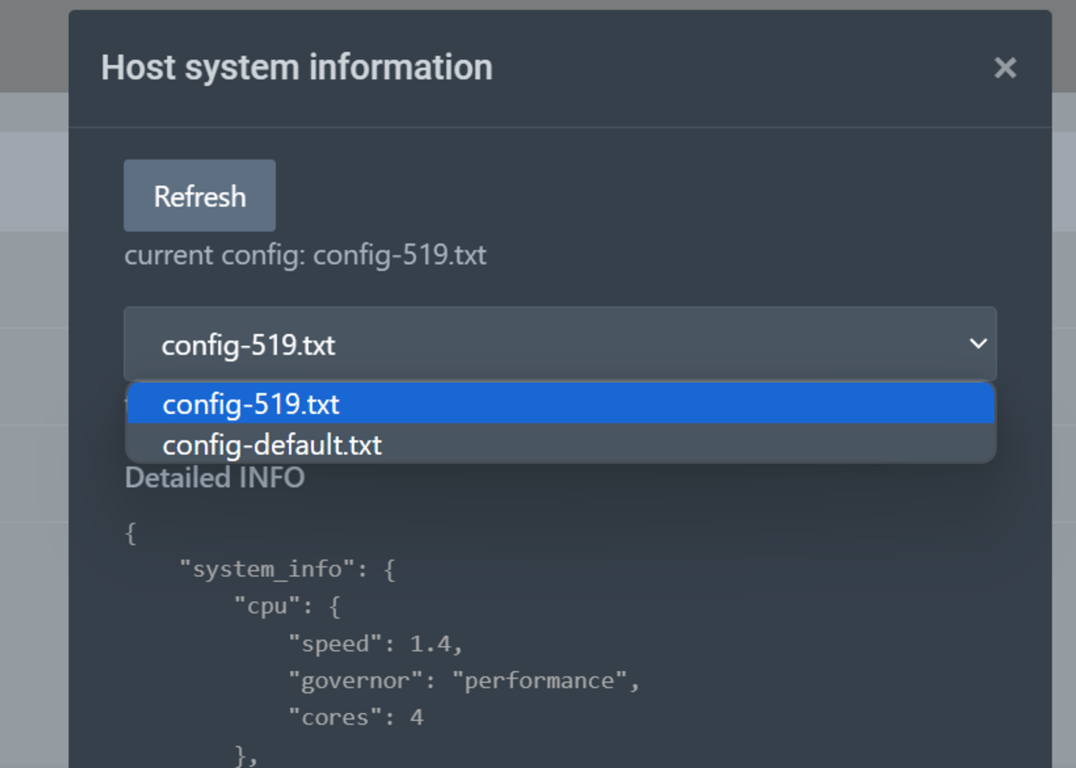Click the 1.4 speed value
The image size is (1076, 768).
pos(430,644)
